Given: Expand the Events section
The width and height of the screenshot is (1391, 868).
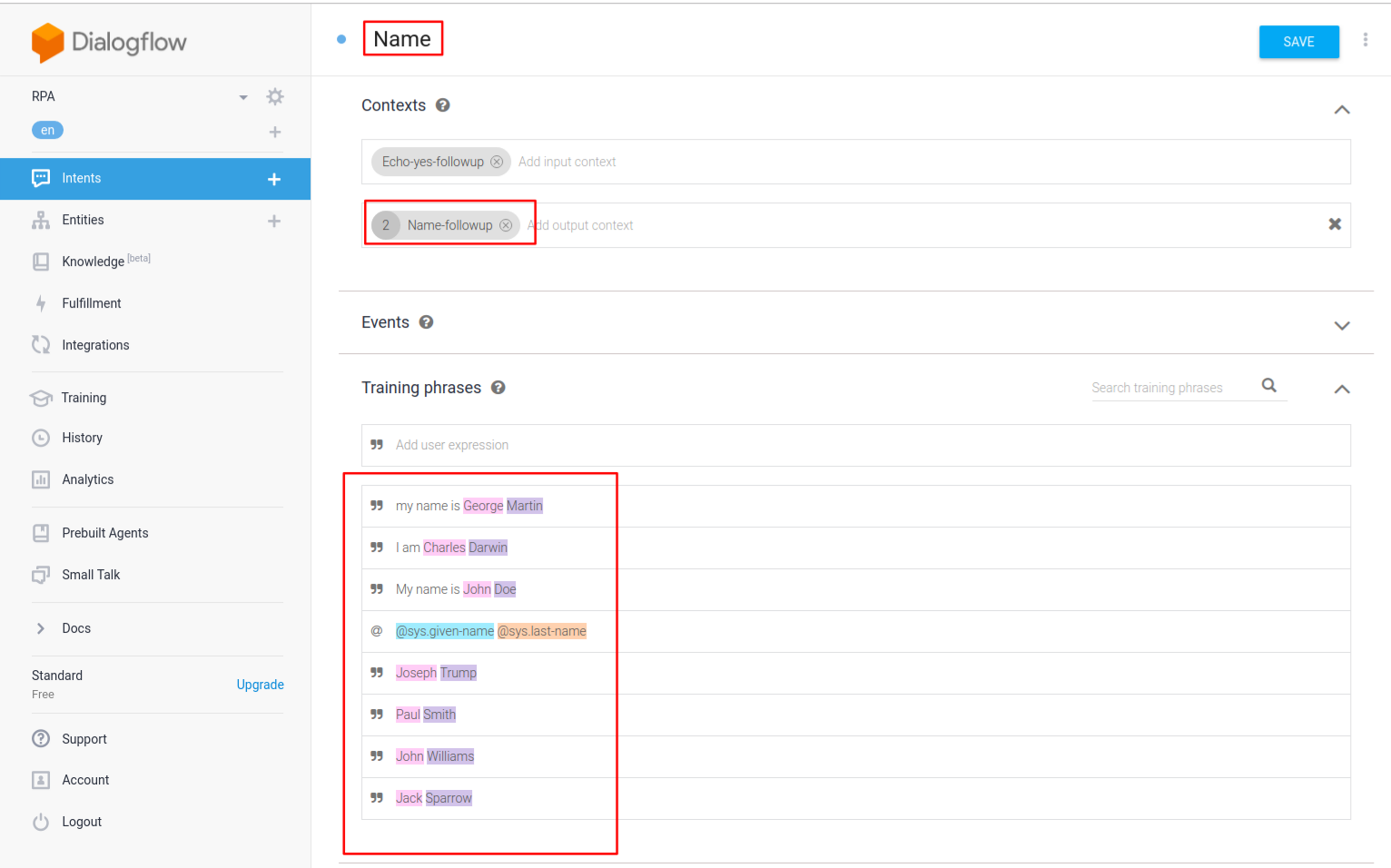Looking at the screenshot, I should [x=1342, y=326].
